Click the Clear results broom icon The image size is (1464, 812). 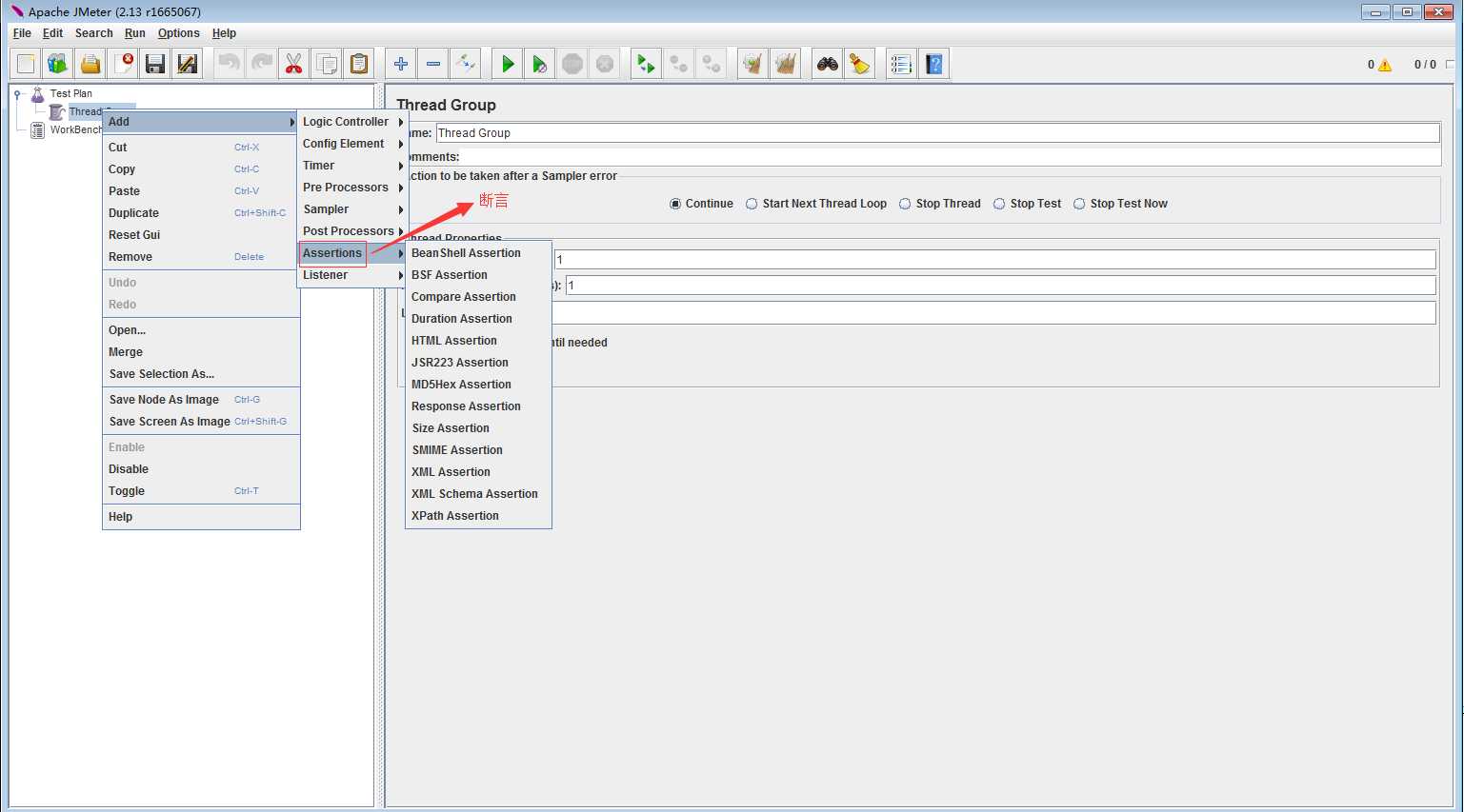[x=752, y=64]
